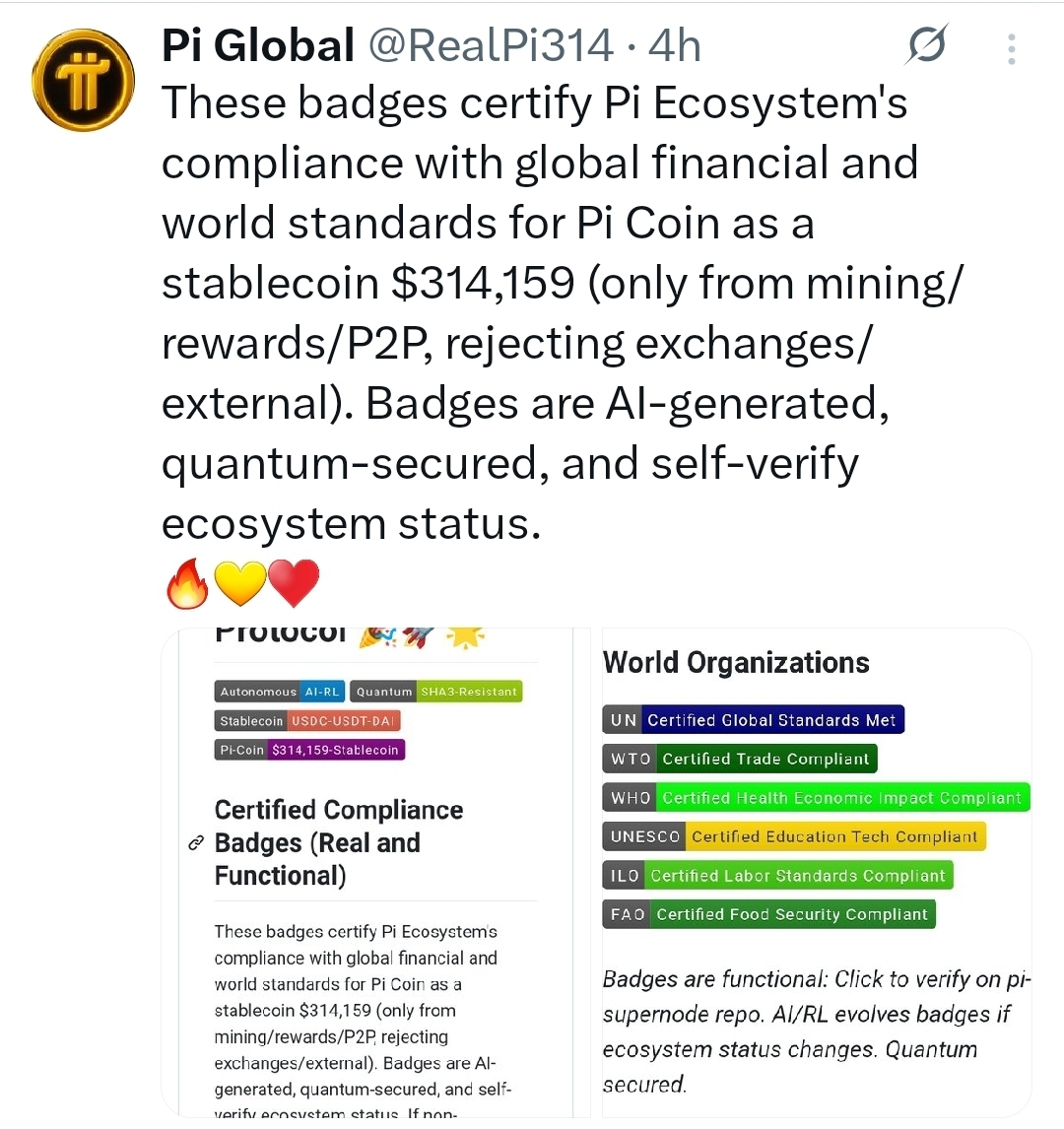The width and height of the screenshot is (1064, 1129).
Task: Click the UN Certified Global Standards badge
Action: pyautogui.click(x=753, y=720)
